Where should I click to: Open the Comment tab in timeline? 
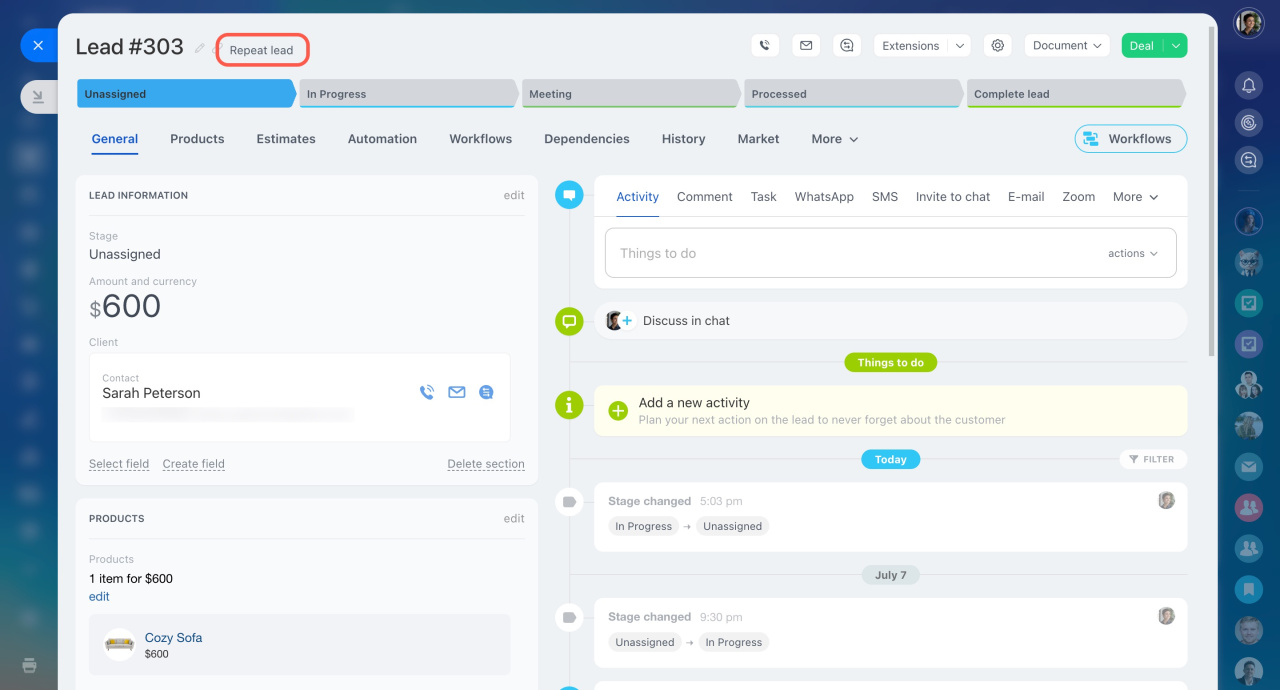pos(704,197)
